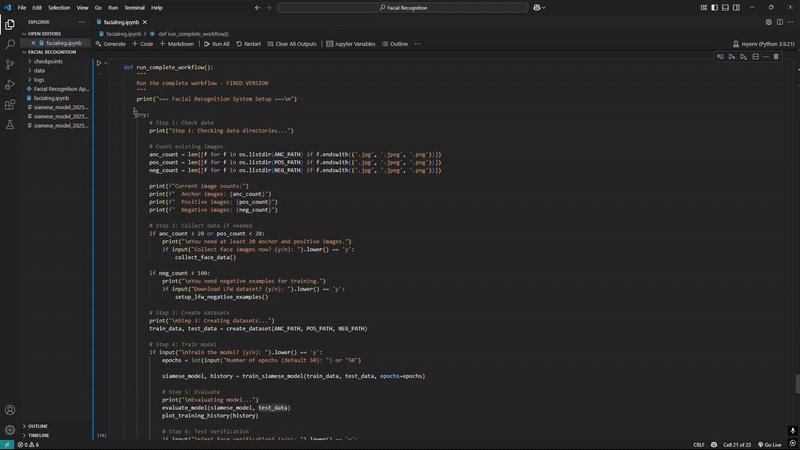Close the facialreg.ipynb tab

pyautogui.click(x=145, y=22)
